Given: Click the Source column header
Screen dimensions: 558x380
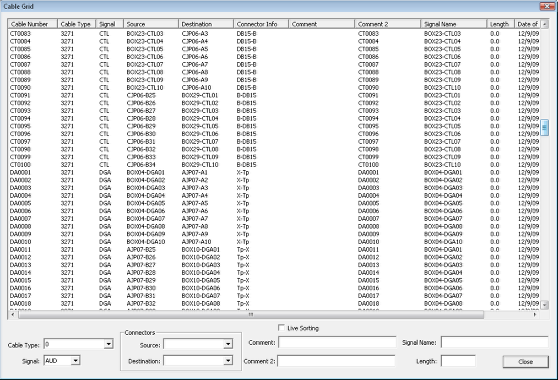Looking at the screenshot, I should tap(151, 24).
